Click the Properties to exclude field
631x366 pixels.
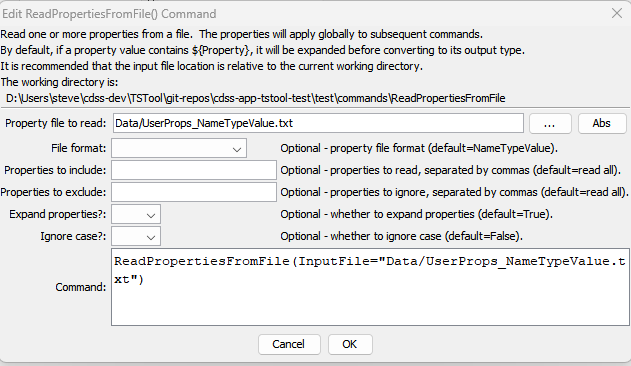pyautogui.click(x=194, y=192)
